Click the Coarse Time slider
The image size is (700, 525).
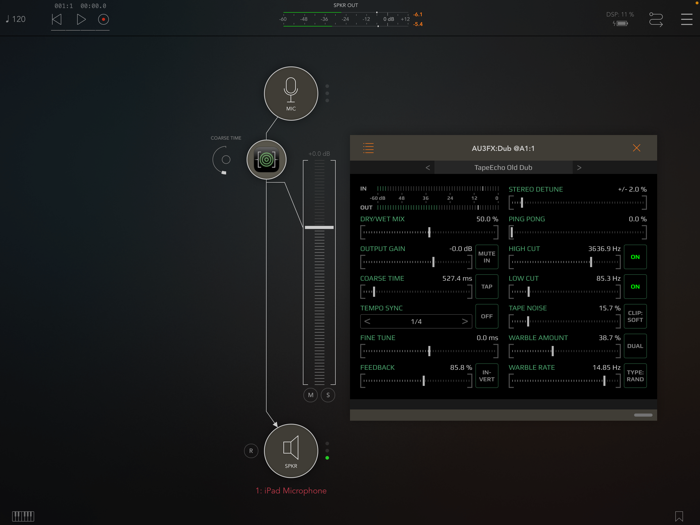pyautogui.click(x=416, y=292)
